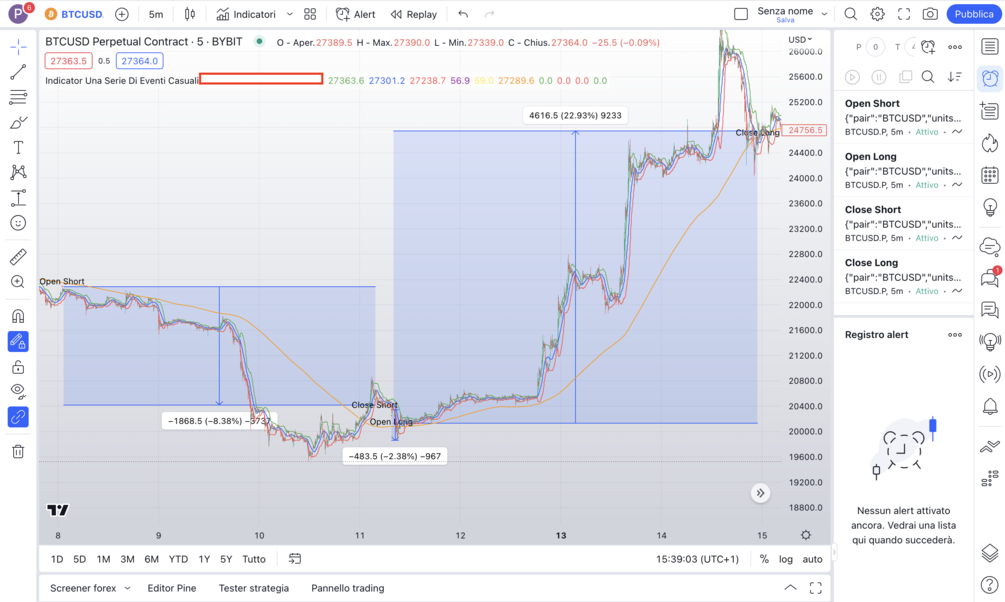
Task: Open the Indicatori dialog
Action: 246,14
